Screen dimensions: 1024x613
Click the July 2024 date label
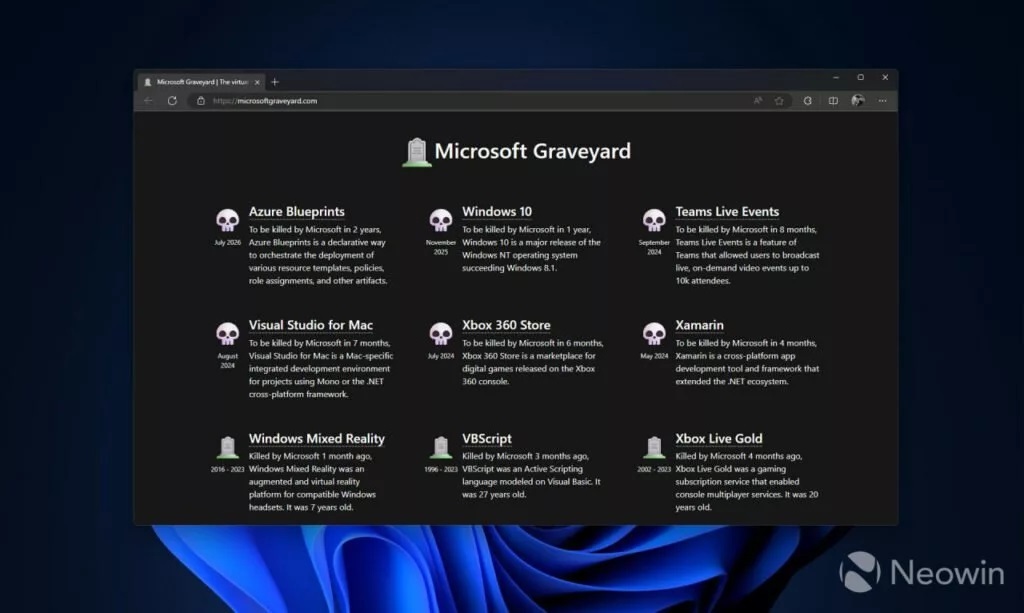tap(441, 356)
